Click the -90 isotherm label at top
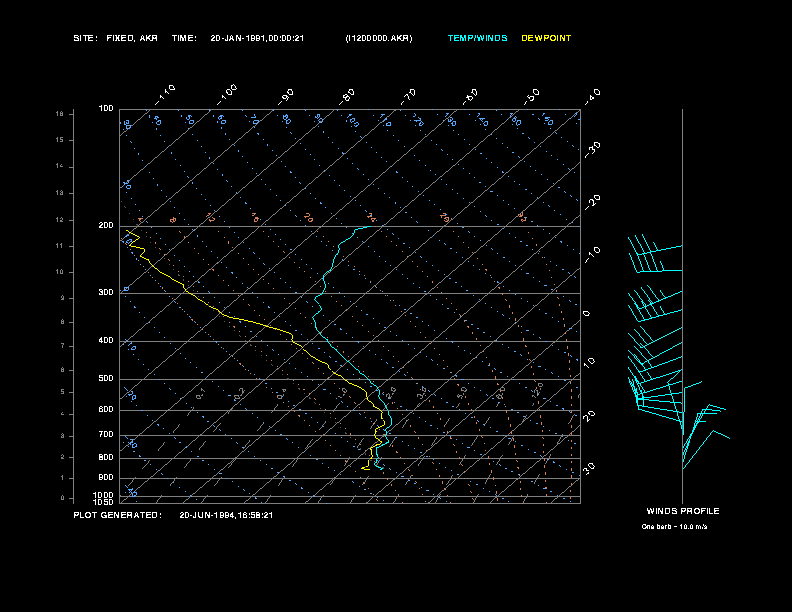792x612 pixels. [x=286, y=97]
